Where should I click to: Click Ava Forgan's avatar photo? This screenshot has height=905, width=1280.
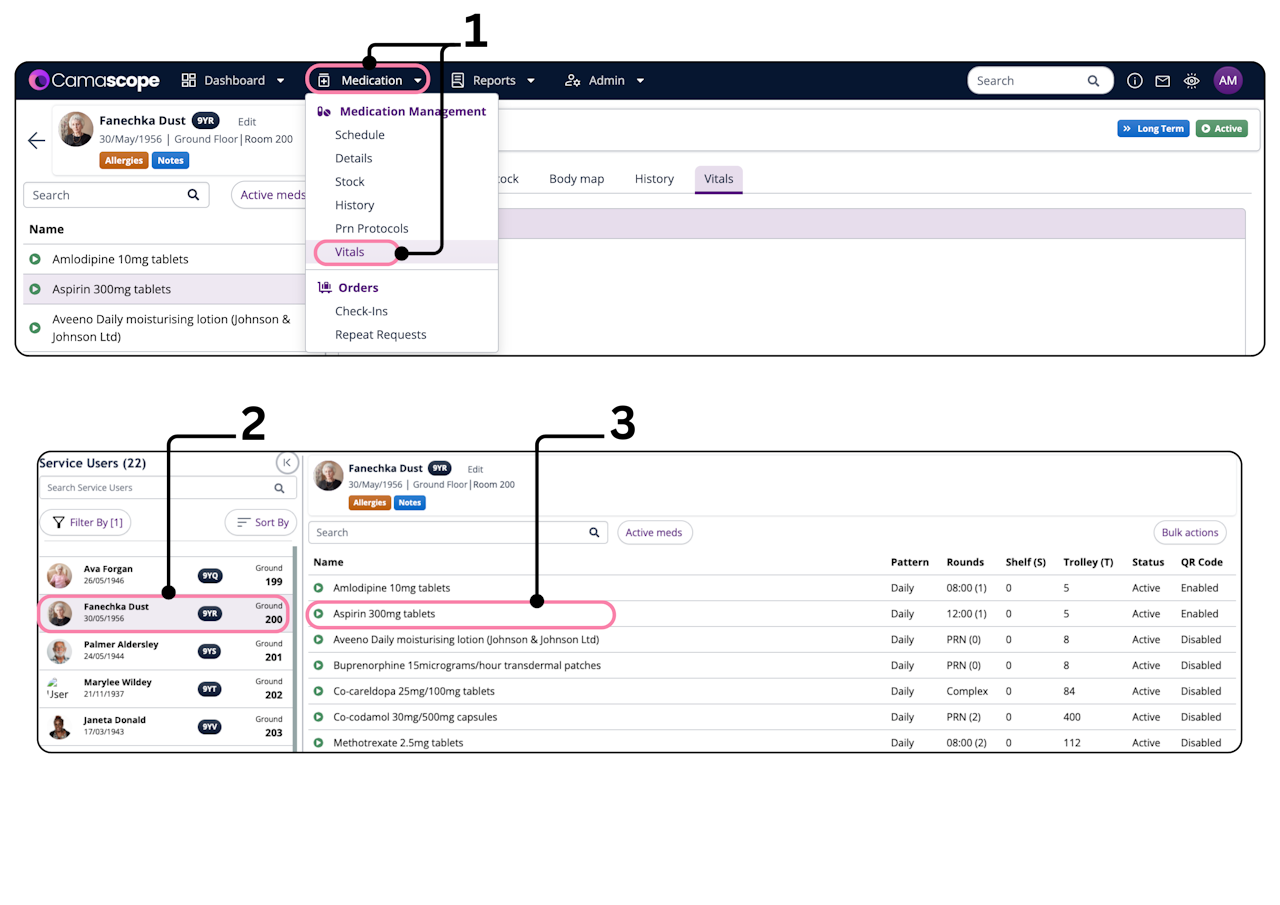coord(60,575)
